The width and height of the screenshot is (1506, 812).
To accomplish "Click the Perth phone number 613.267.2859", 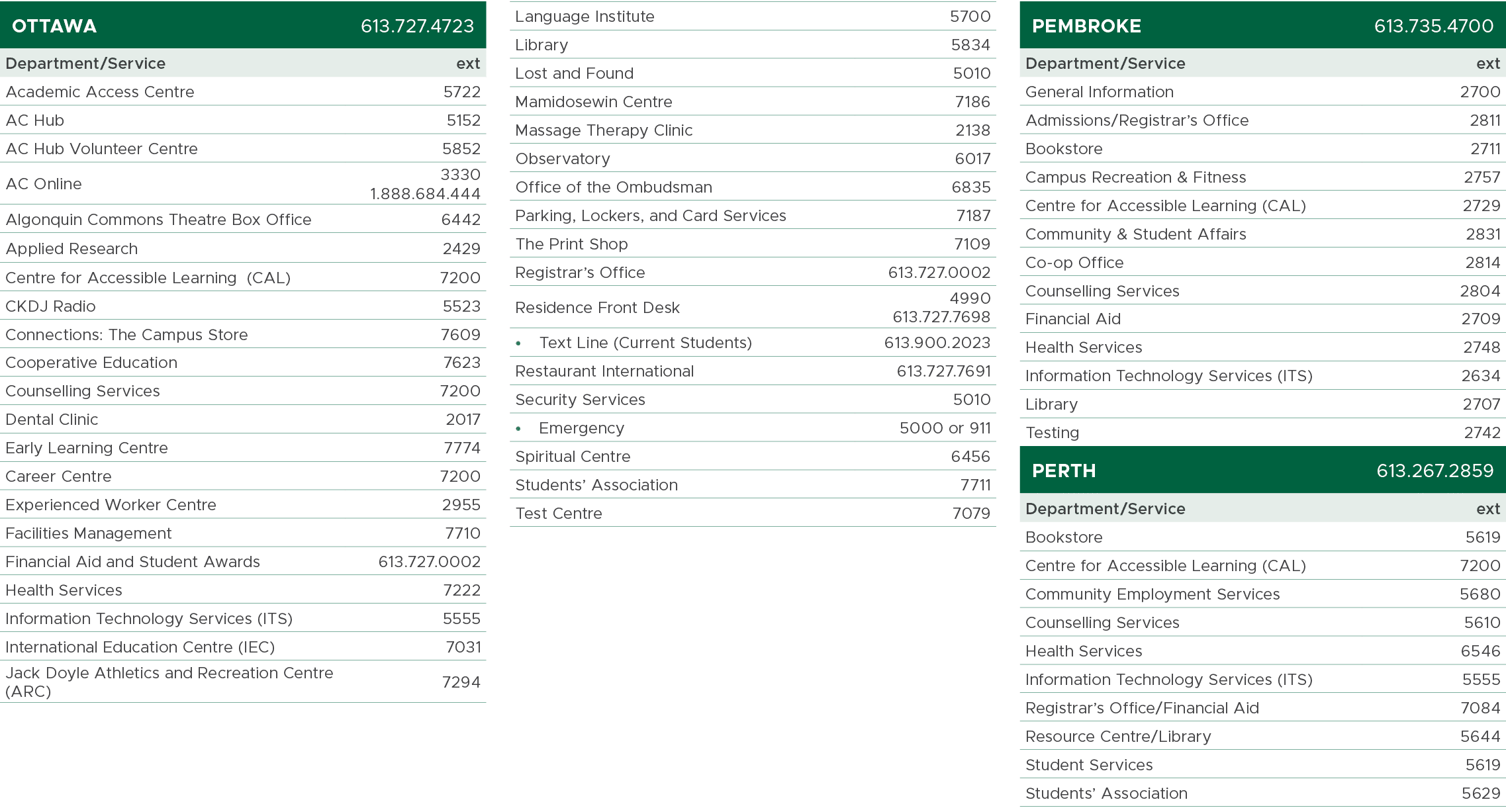I will pos(1435,471).
